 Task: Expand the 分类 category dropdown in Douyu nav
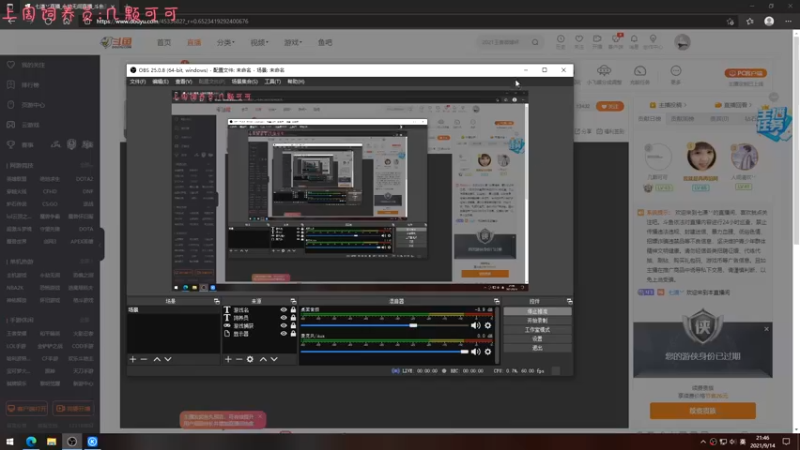click(226, 42)
